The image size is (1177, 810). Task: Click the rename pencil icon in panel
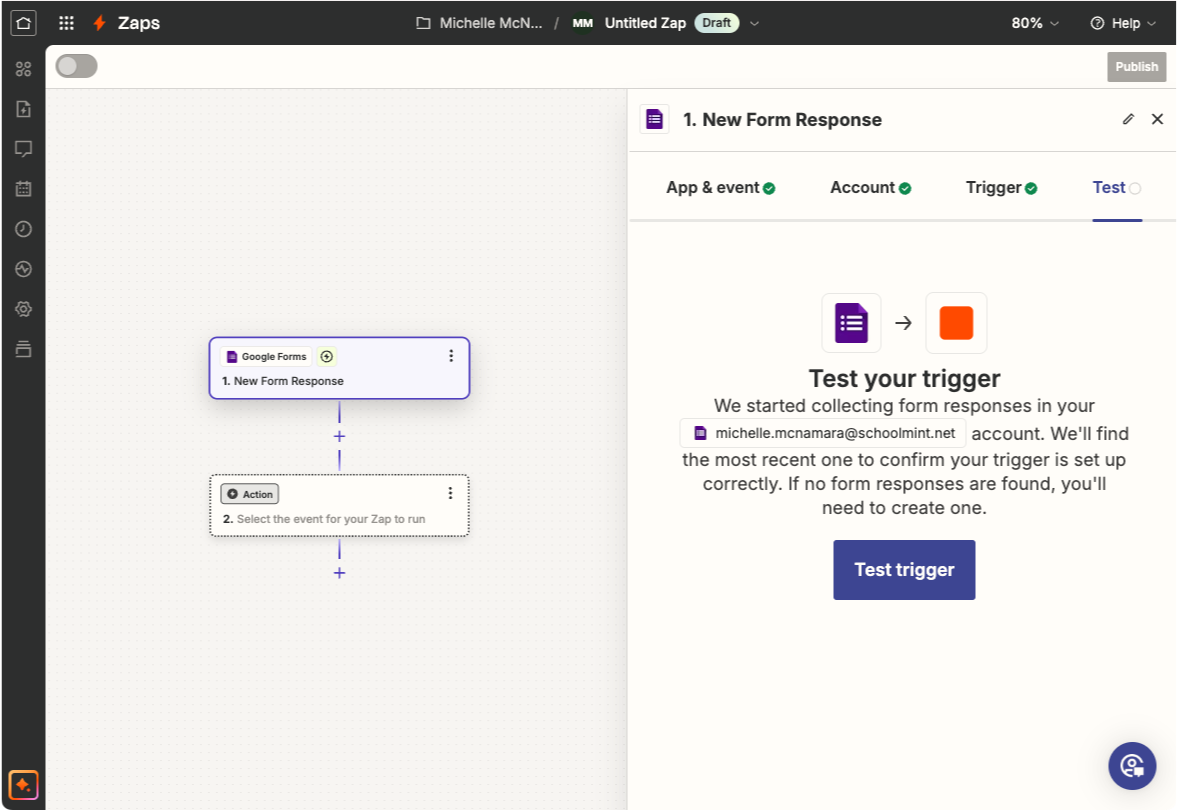(1127, 119)
